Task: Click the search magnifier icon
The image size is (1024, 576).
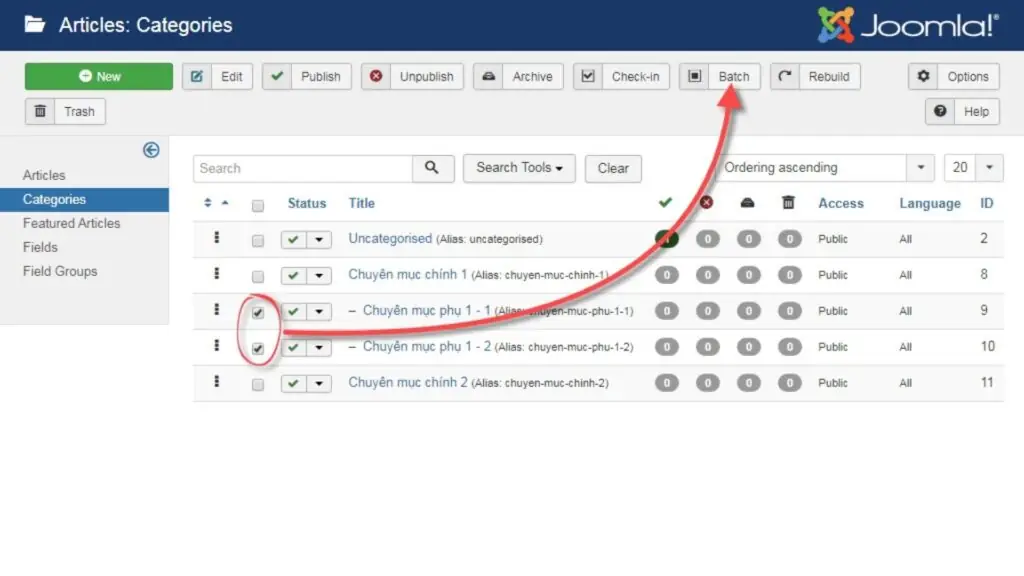Action: coord(432,168)
